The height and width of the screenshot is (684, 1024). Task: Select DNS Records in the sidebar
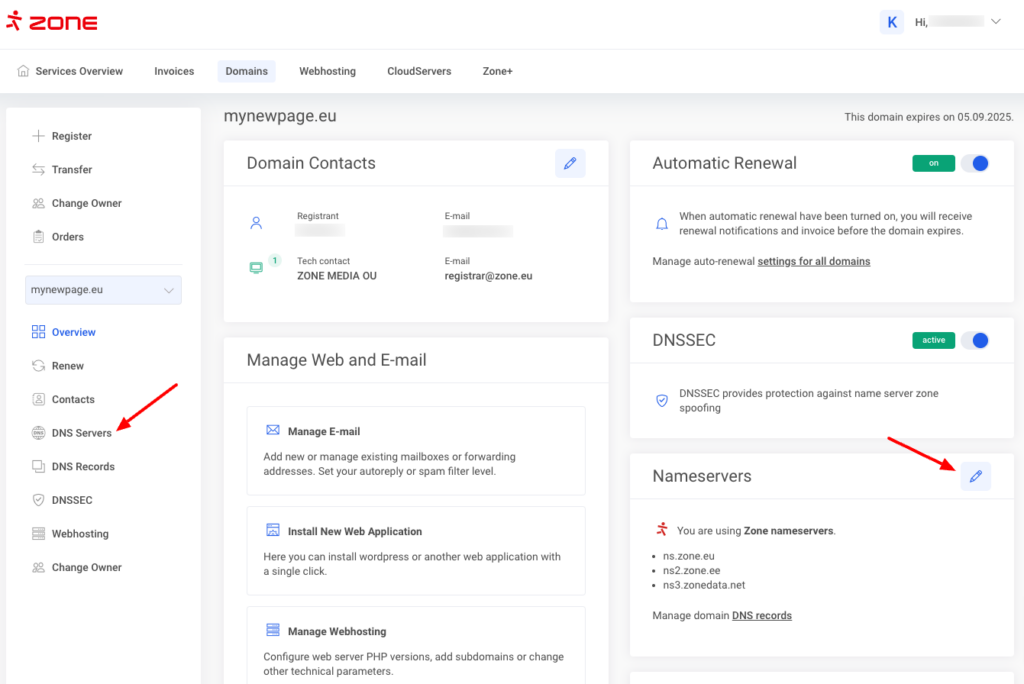[x=83, y=466]
